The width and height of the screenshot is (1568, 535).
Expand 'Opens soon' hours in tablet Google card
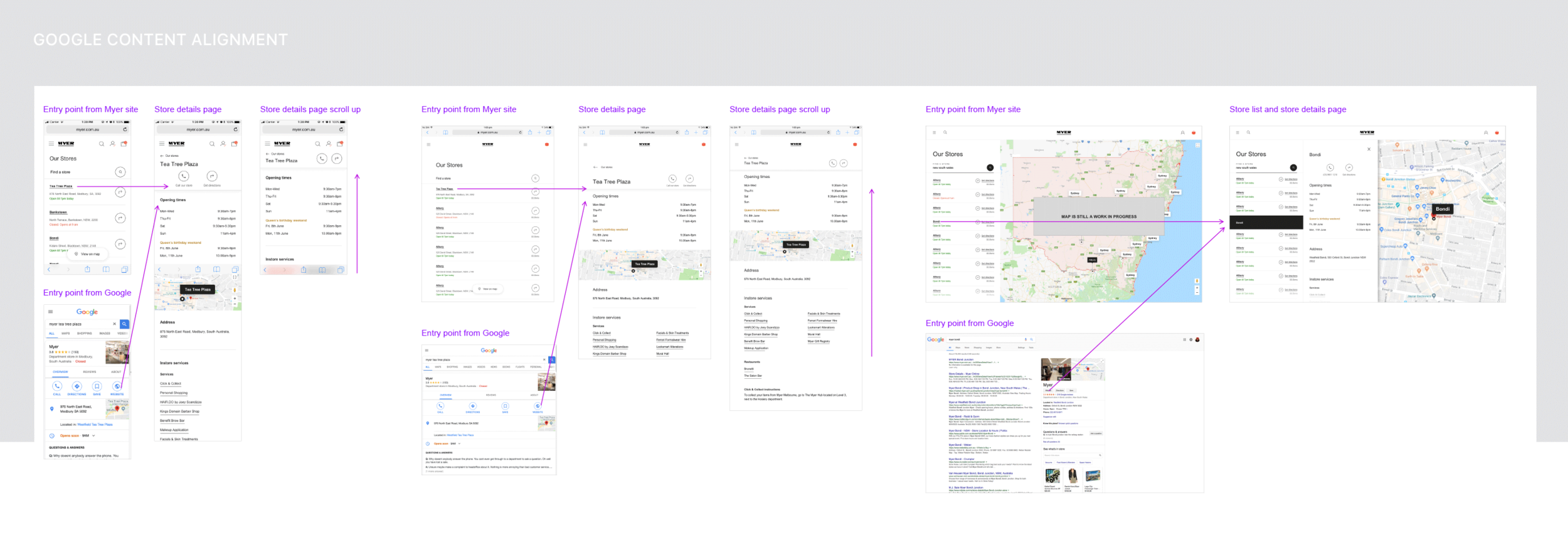(x=459, y=443)
